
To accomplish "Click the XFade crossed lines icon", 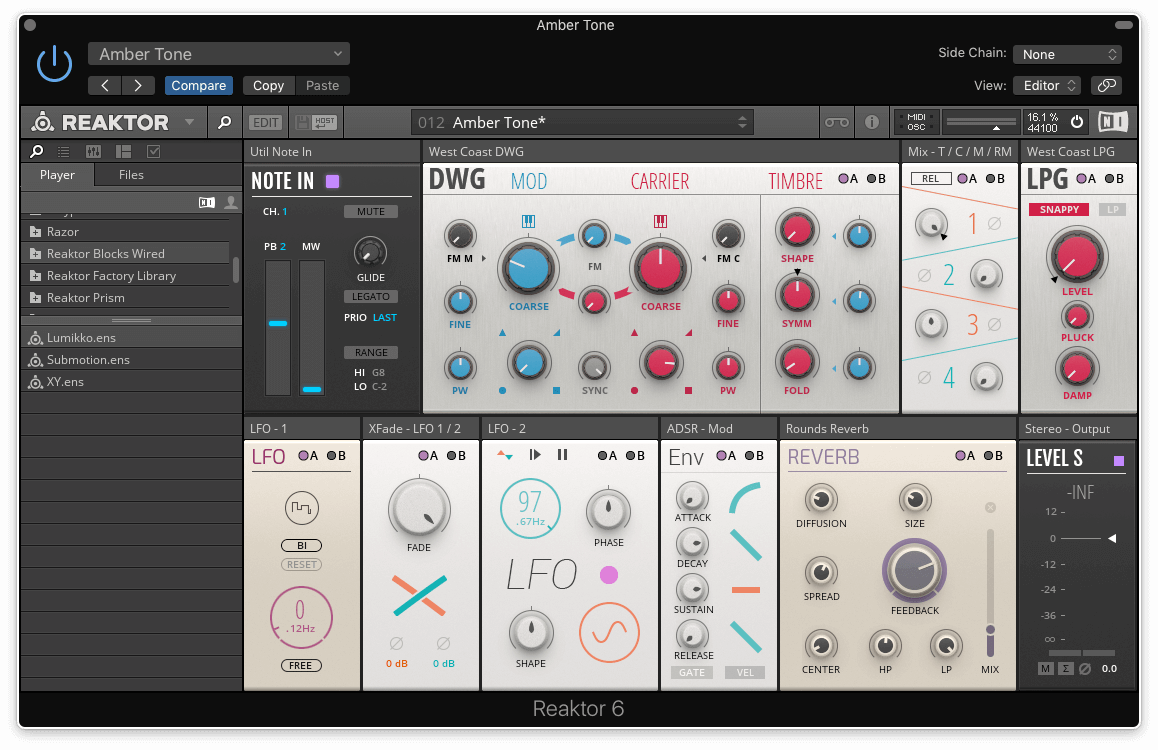I will pos(419,595).
